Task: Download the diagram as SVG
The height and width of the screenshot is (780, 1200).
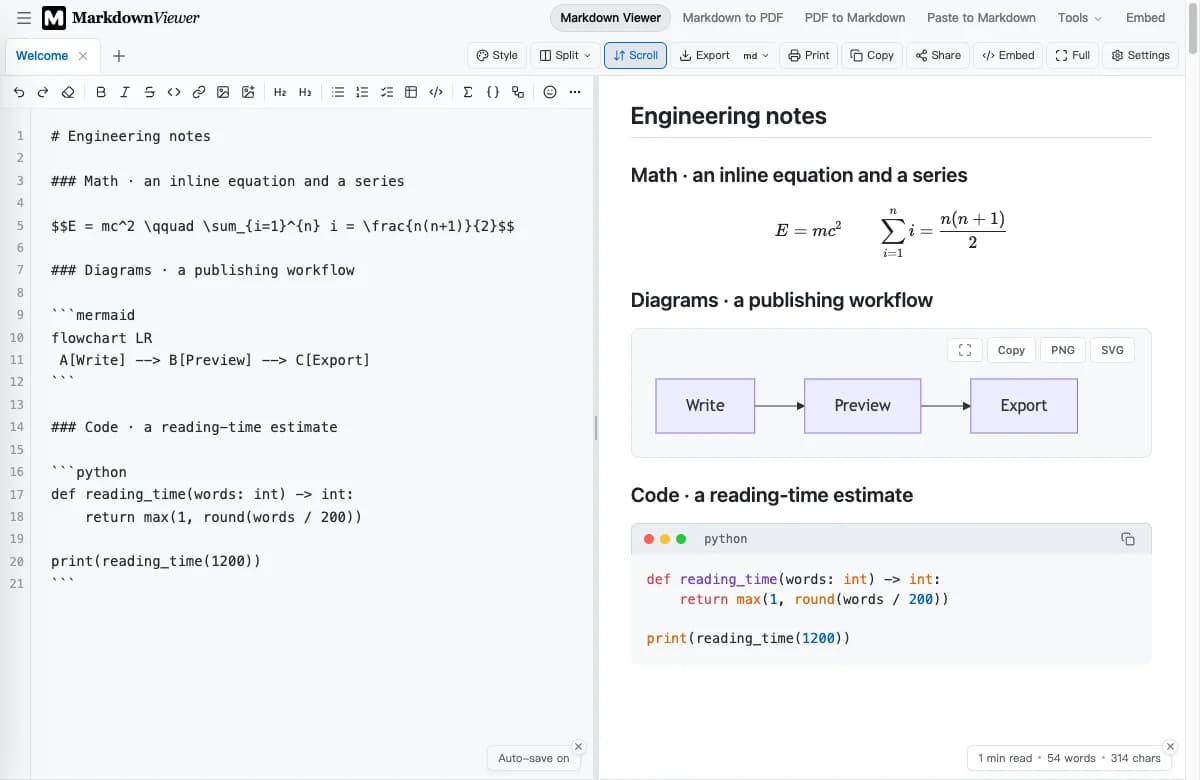Action: pos(1112,350)
